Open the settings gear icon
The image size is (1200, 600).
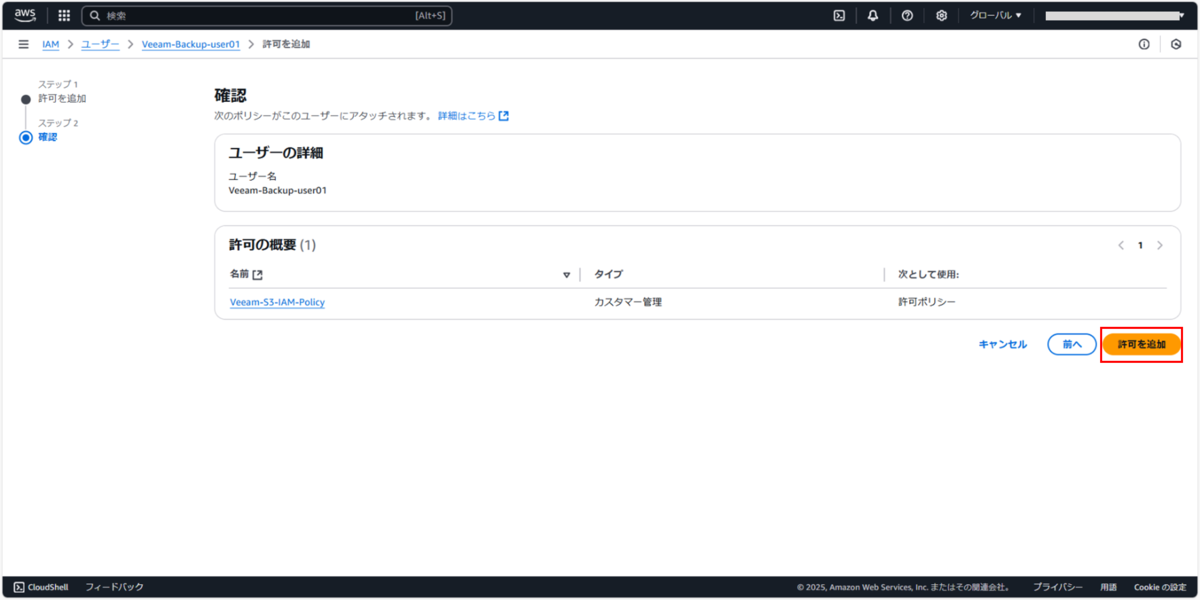point(941,16)
